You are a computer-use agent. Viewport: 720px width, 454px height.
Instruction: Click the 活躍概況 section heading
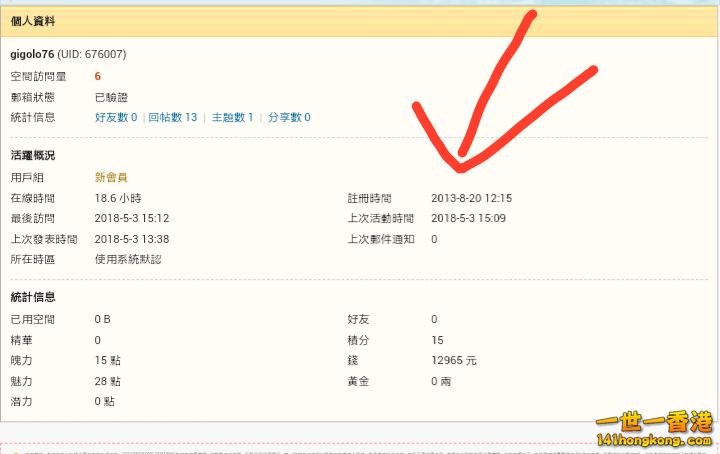(x=33, y=156)
